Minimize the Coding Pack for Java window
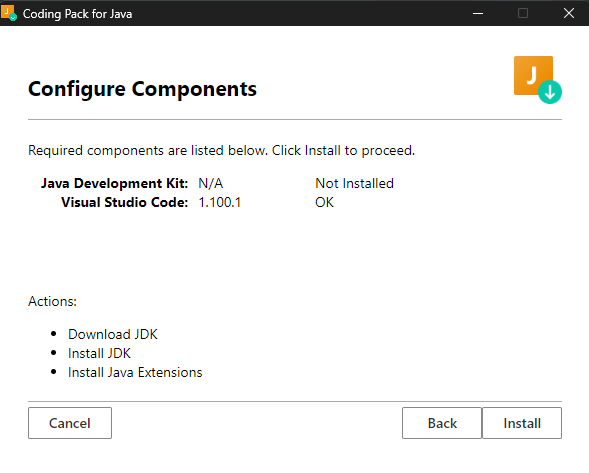 tap(478, 14)
